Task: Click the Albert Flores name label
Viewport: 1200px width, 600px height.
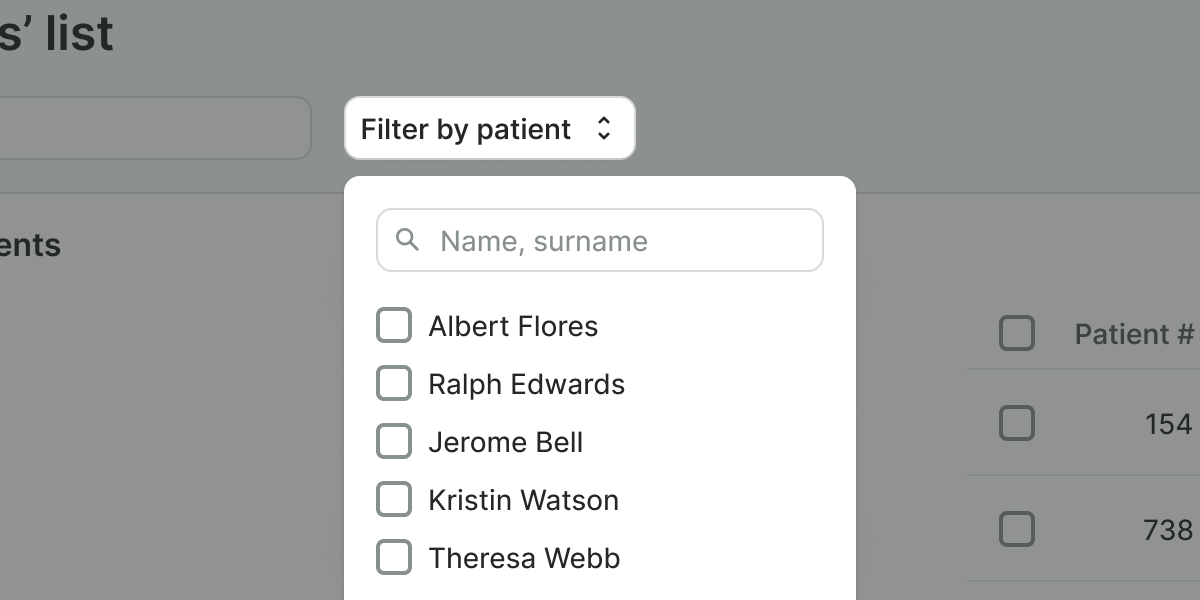Action: (x=513, y=326)
